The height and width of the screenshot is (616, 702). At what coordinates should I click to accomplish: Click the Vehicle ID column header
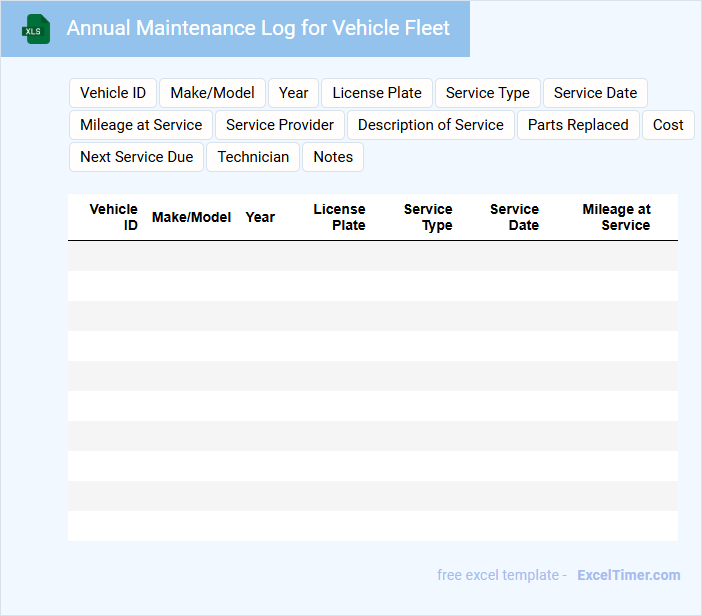113,217
